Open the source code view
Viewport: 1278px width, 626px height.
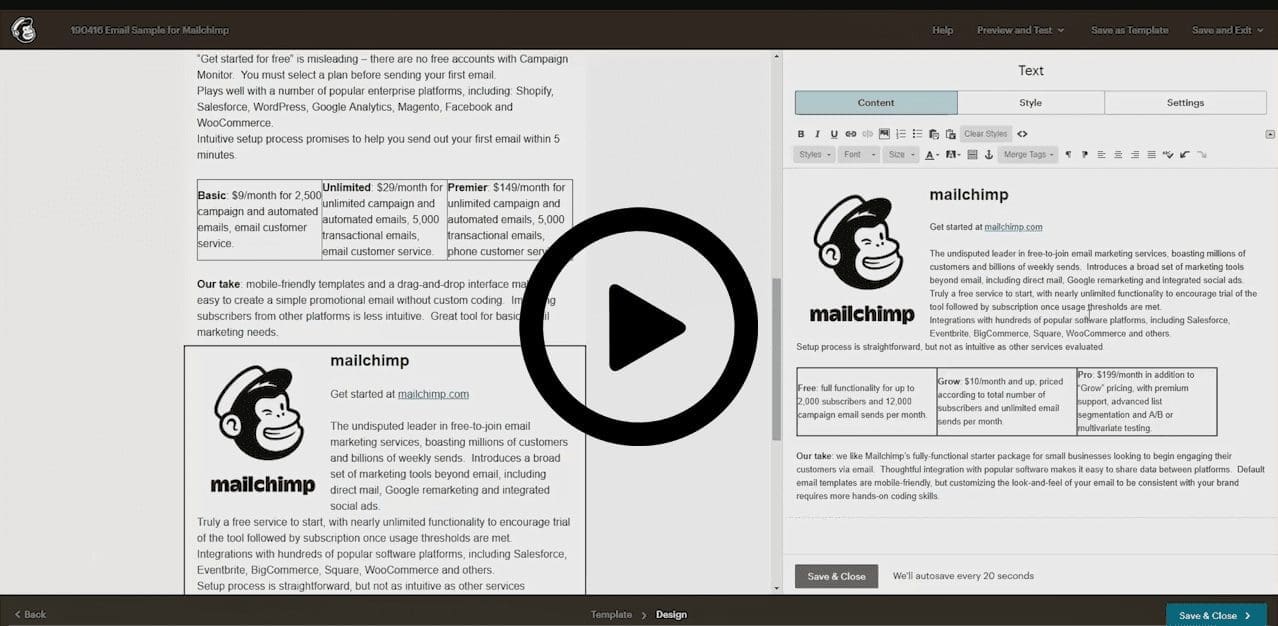pos(1022,133)
